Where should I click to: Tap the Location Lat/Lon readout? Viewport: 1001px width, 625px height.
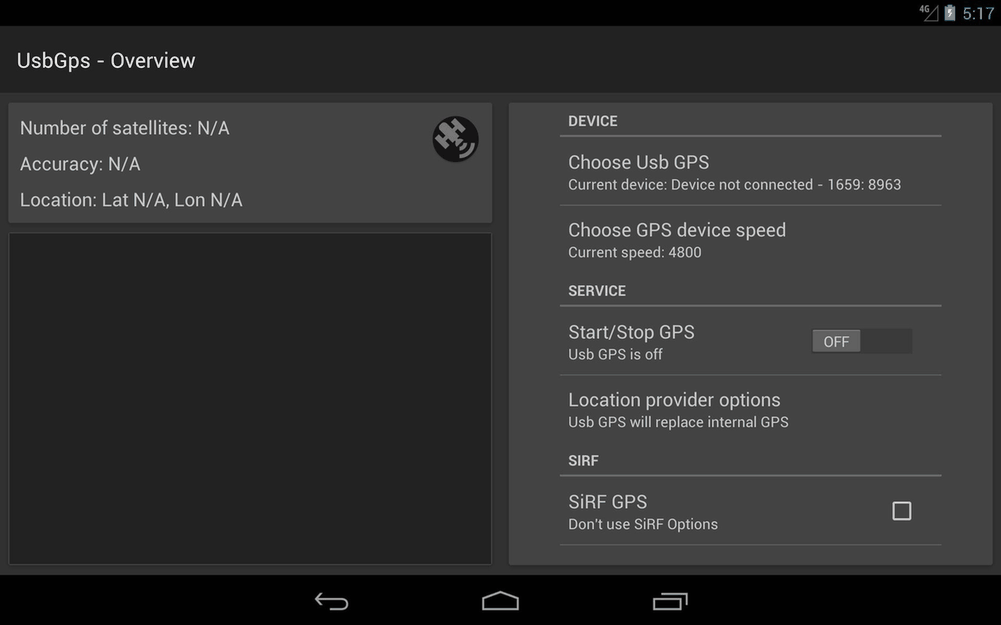coord(131,200)
